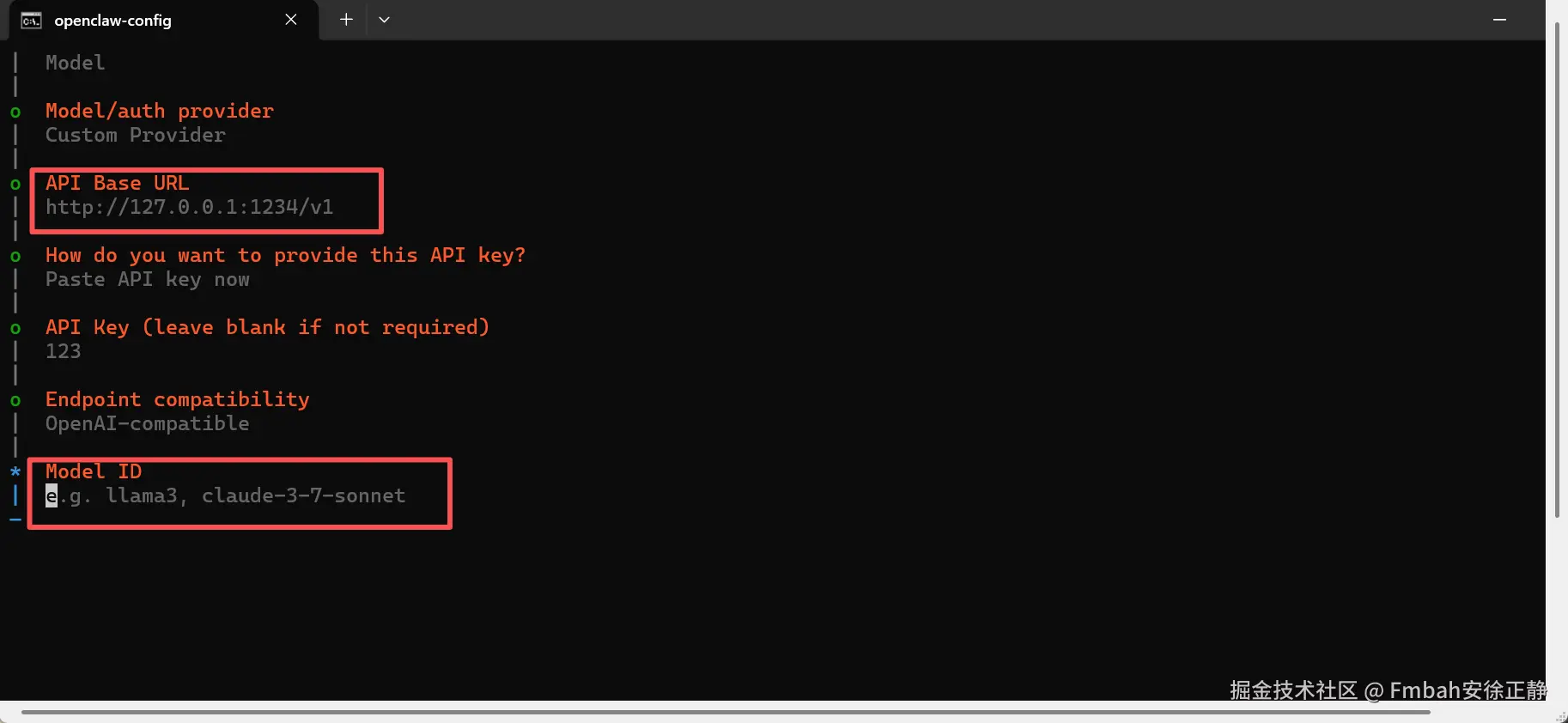The width and height of the screenshot is (1568, 723).
Task: Click the OpenAI-compatible answer text
Action: 148,423
